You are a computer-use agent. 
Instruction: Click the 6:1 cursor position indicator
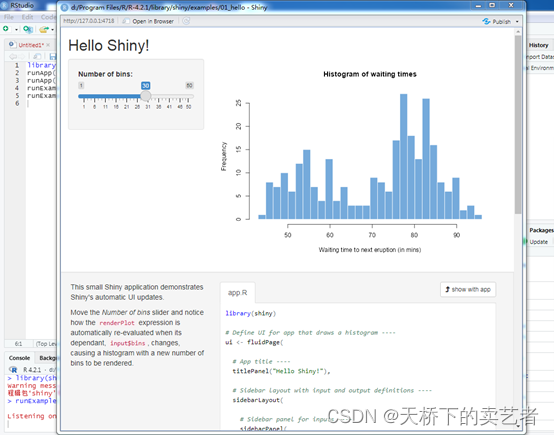tap(18, 344)
